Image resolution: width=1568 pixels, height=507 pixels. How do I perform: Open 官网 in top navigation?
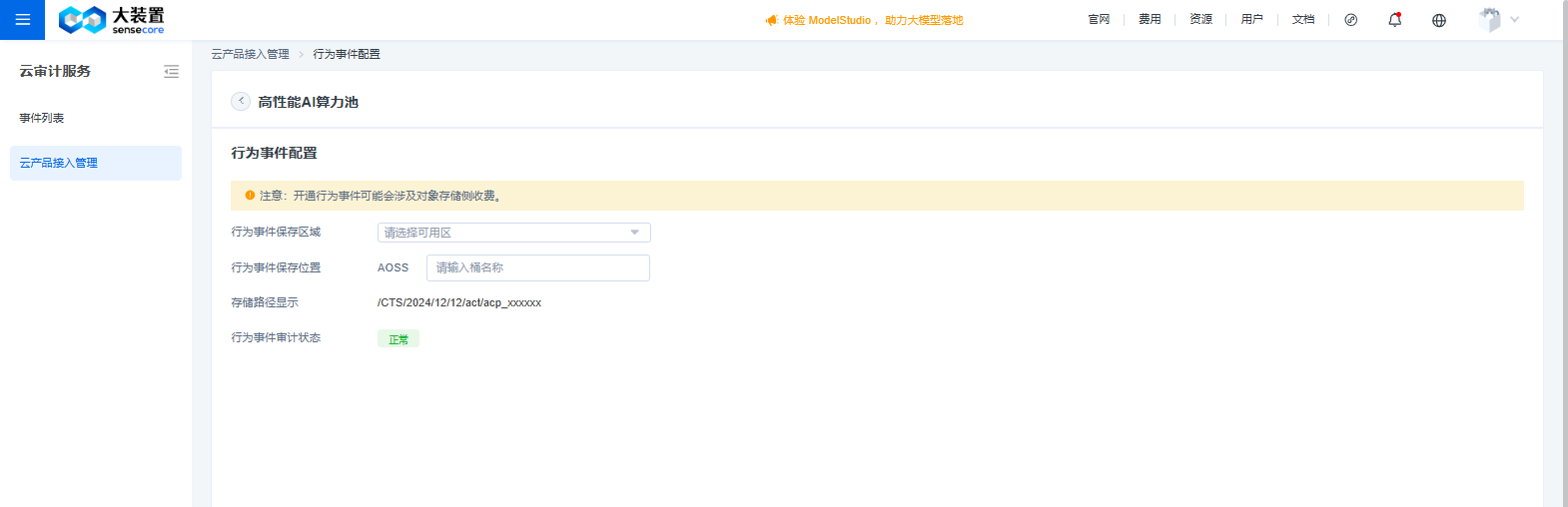(1099, 20)
